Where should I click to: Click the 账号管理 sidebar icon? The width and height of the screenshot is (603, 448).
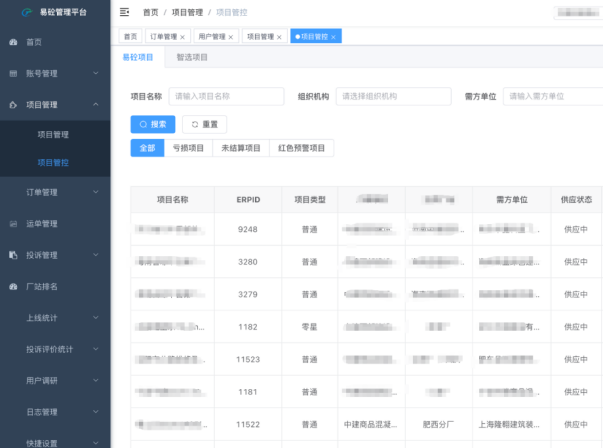[x=13, y=74]
